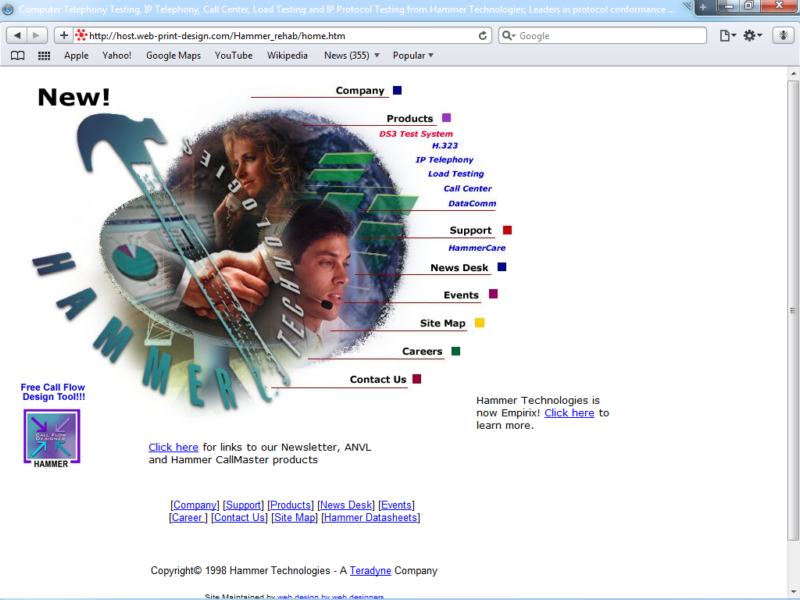Open the footer [Events] link
This screenshot has width=800, height=600.
[396, 505]
